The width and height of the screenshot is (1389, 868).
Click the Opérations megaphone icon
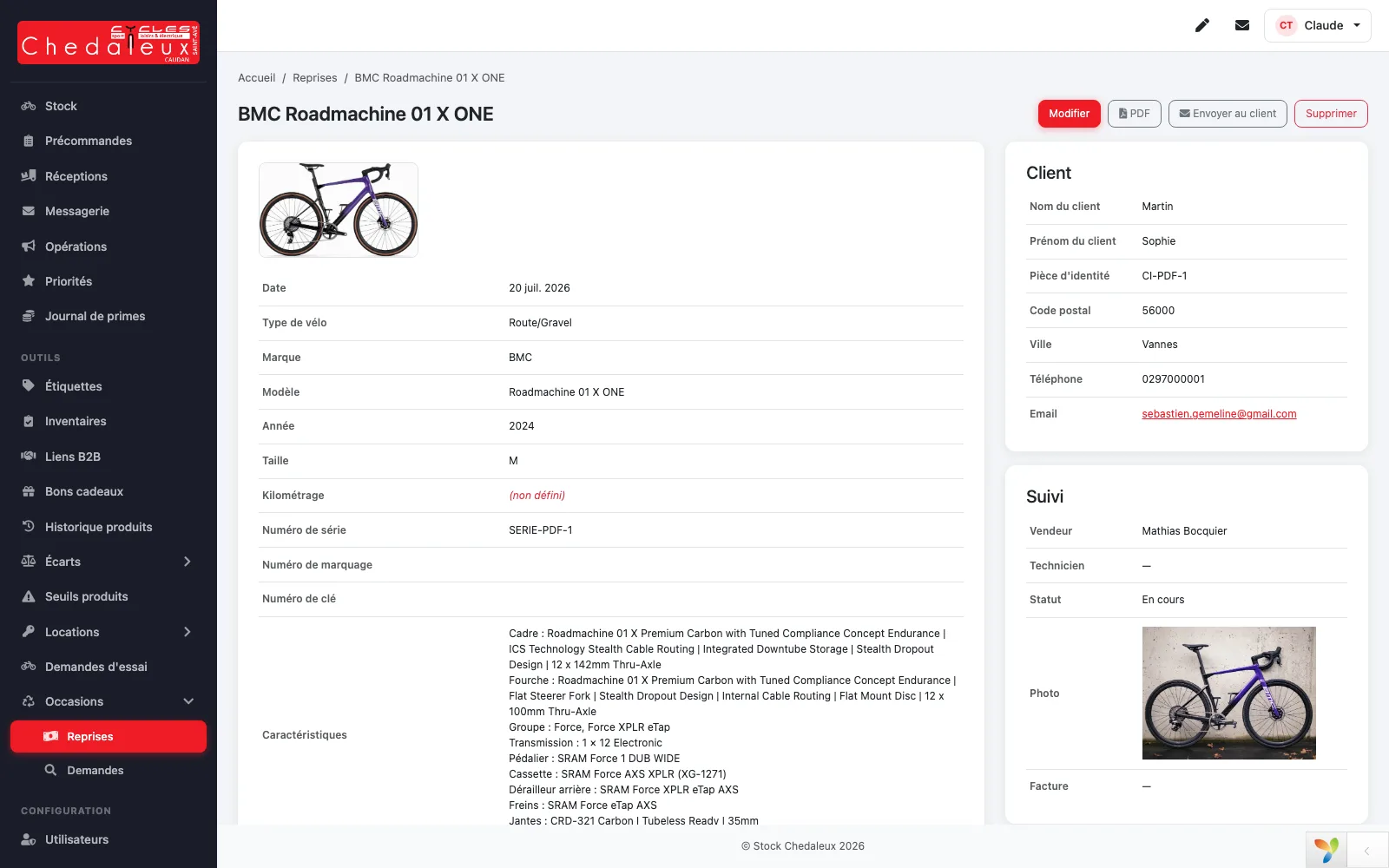[29, 247]
